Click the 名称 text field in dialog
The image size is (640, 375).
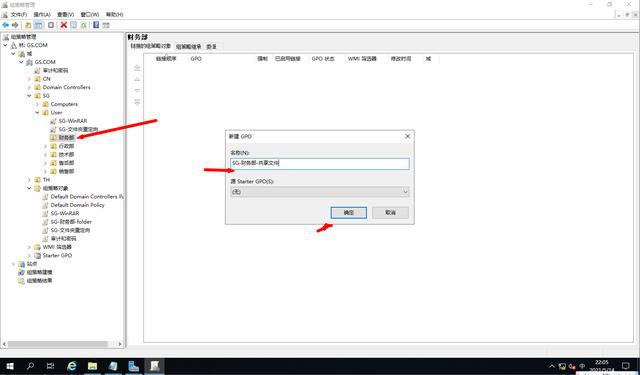(320, 163)
